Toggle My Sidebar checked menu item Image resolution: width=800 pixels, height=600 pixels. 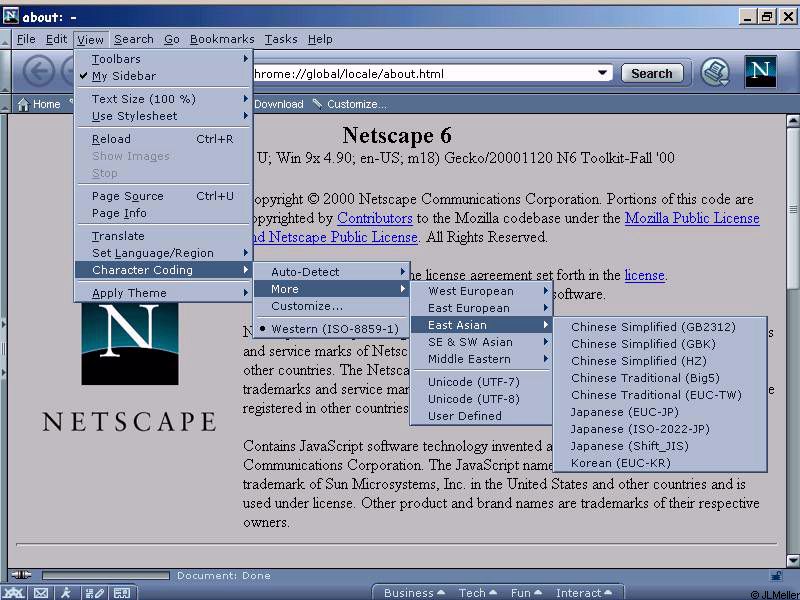click(163, 76)
